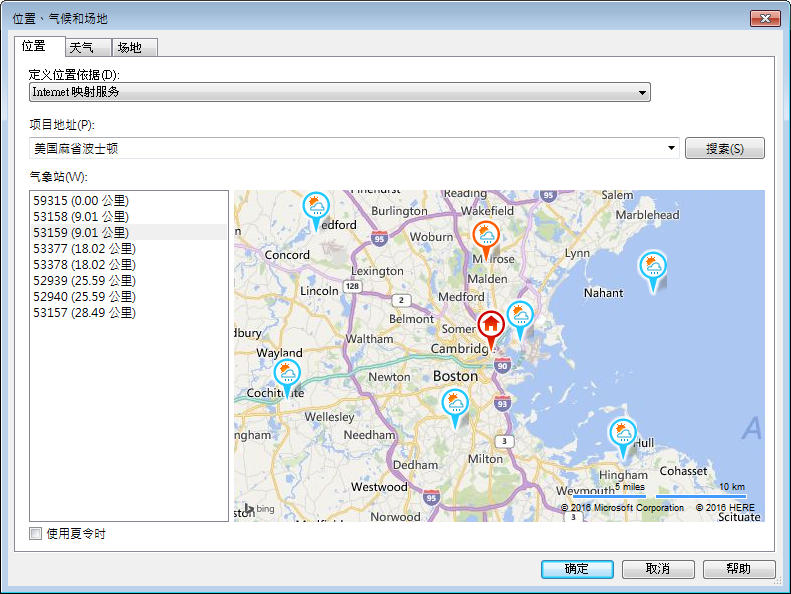Click the 取消 button
Screen dimensions: 791x594
(x=658, y=569)
